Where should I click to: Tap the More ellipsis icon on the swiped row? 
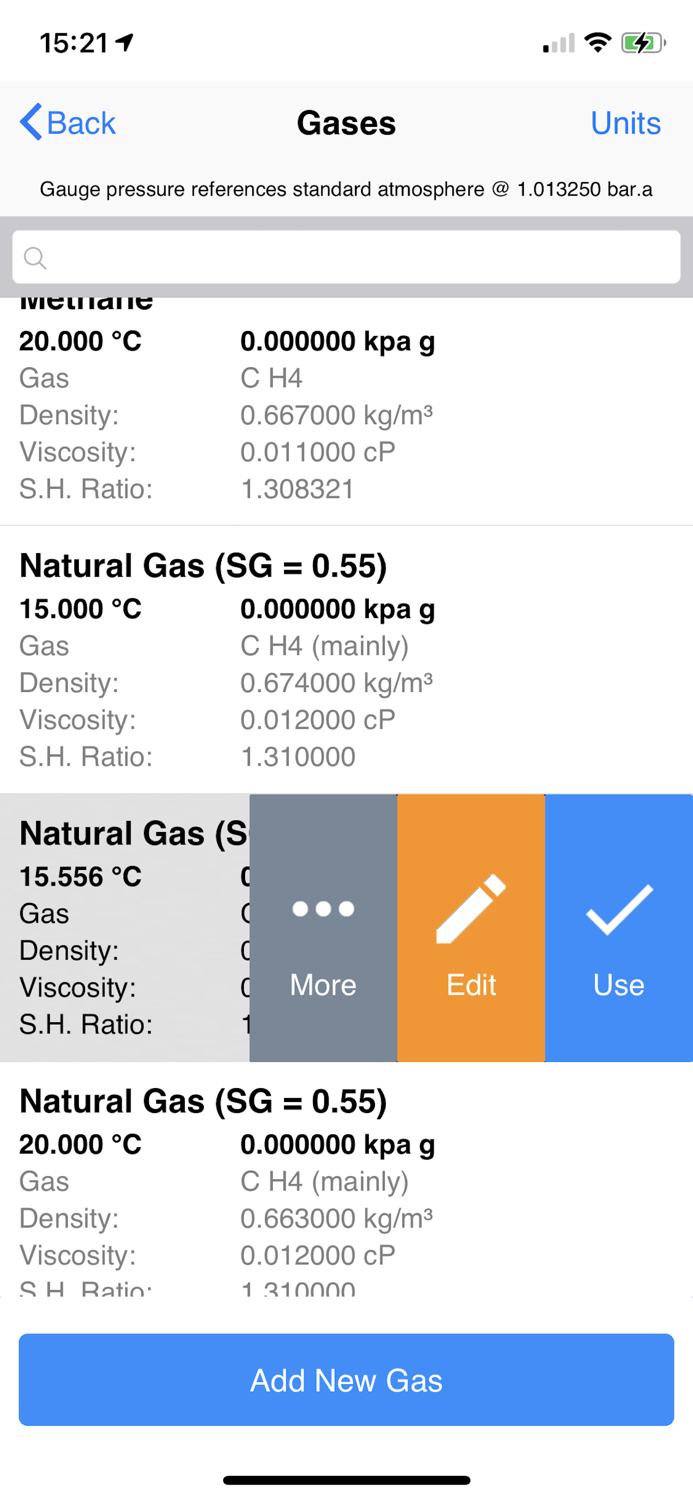[322, 909]
